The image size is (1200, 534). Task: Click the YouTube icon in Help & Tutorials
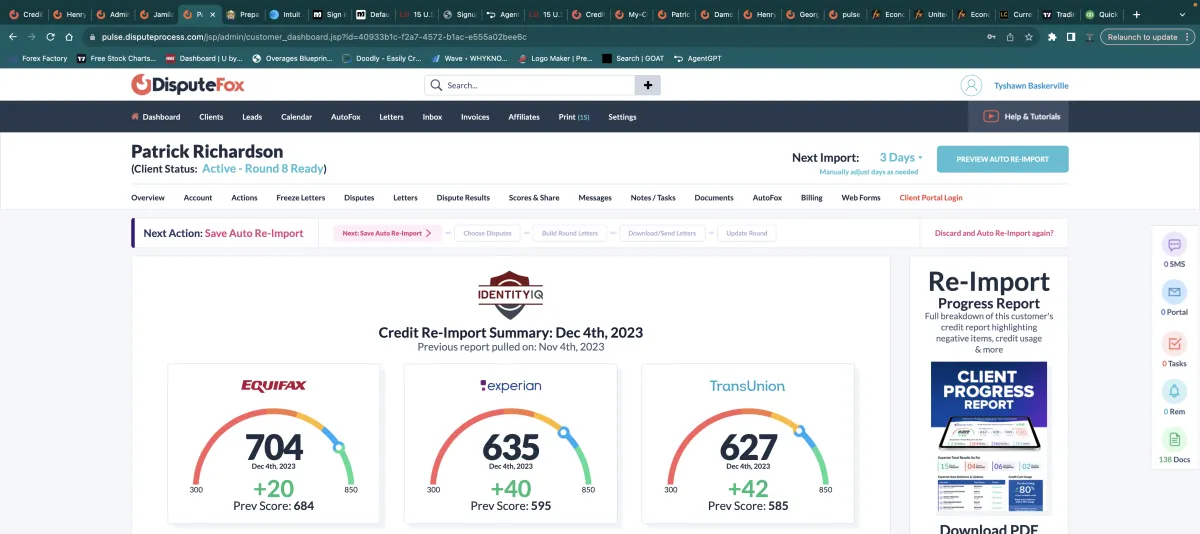(x=991, y=116)
